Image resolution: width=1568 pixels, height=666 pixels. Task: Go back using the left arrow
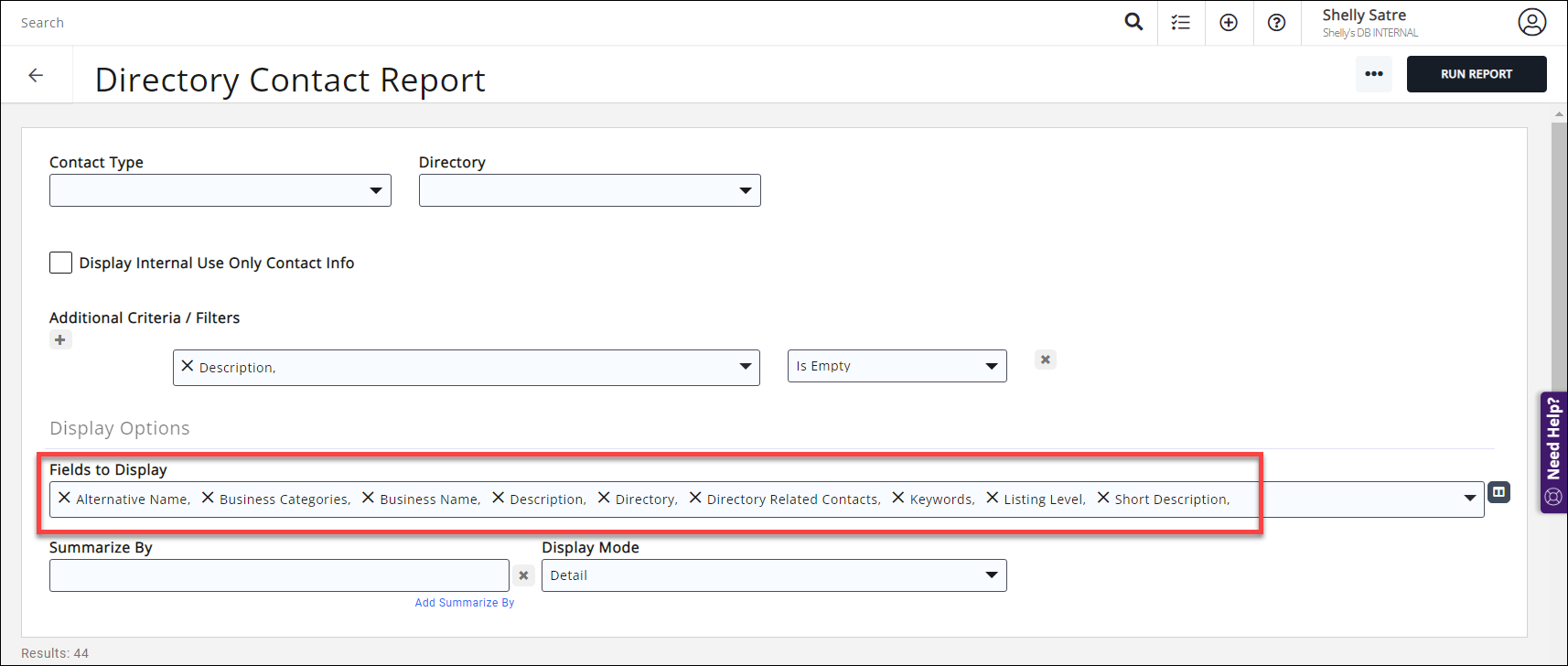(36, 75)
